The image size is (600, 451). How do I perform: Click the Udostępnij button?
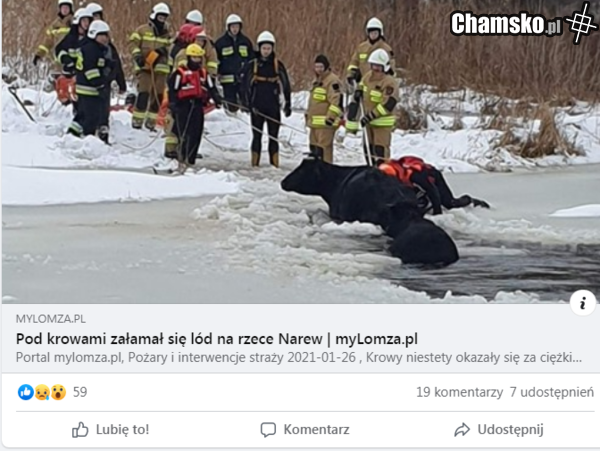[x=499, y=430]
